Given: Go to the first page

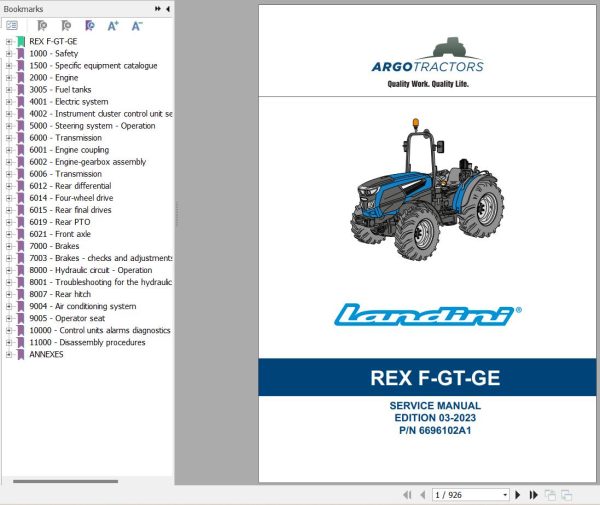Looking at the screenshot, I should coord(407,495).
